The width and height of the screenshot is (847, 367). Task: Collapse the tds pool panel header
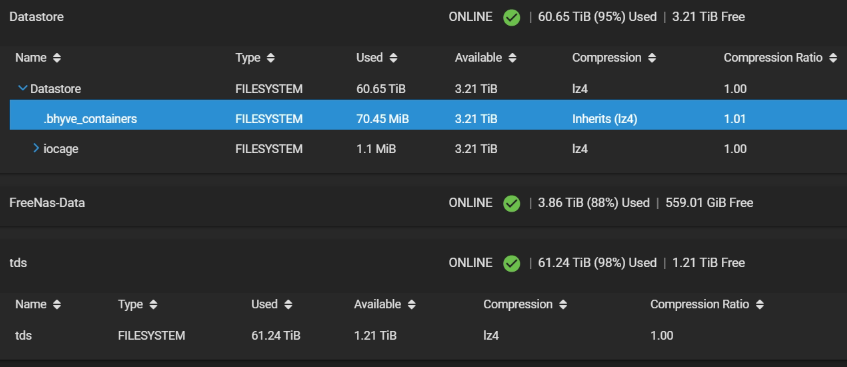pos(424,263)
